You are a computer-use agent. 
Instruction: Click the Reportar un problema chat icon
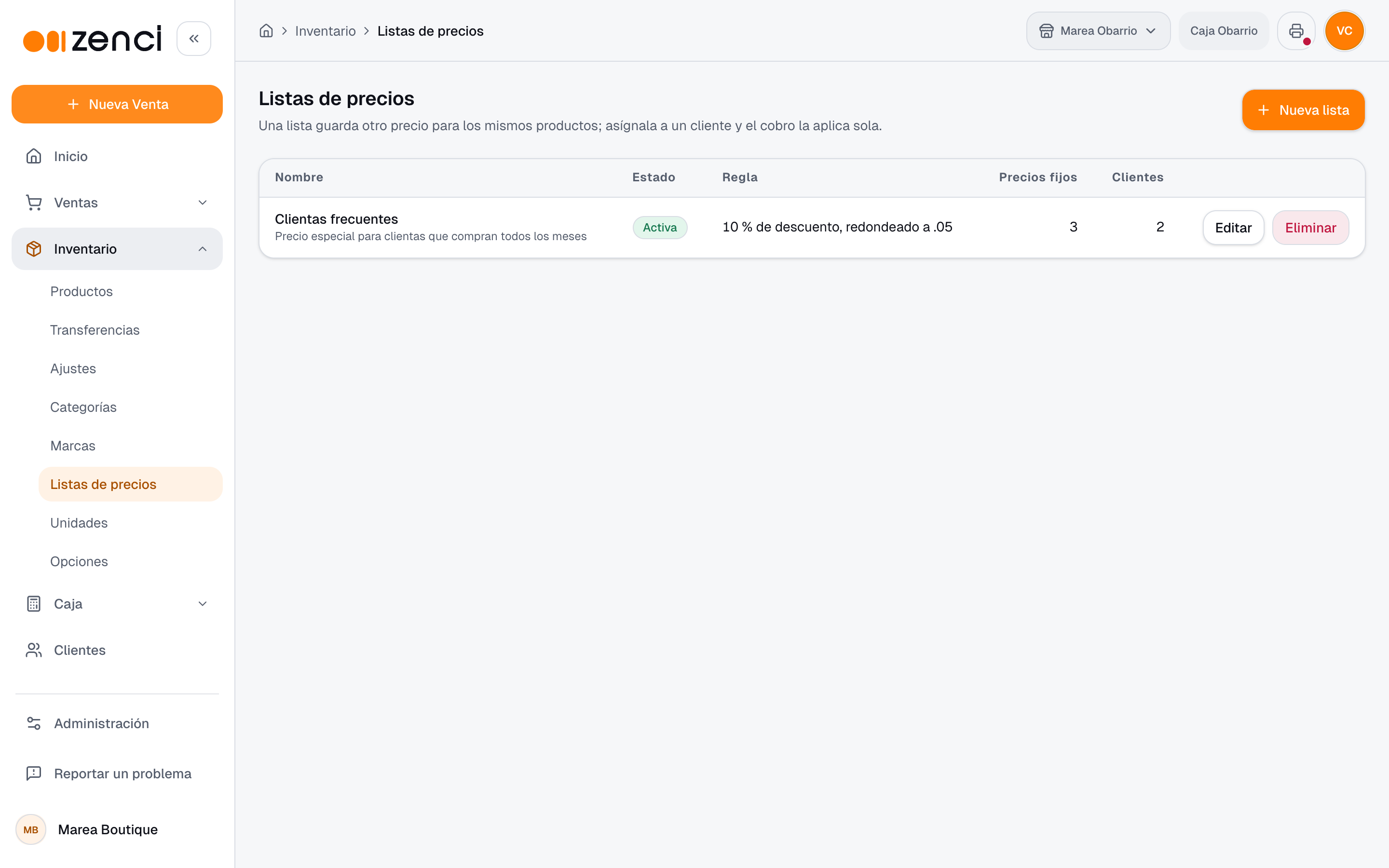34,773
